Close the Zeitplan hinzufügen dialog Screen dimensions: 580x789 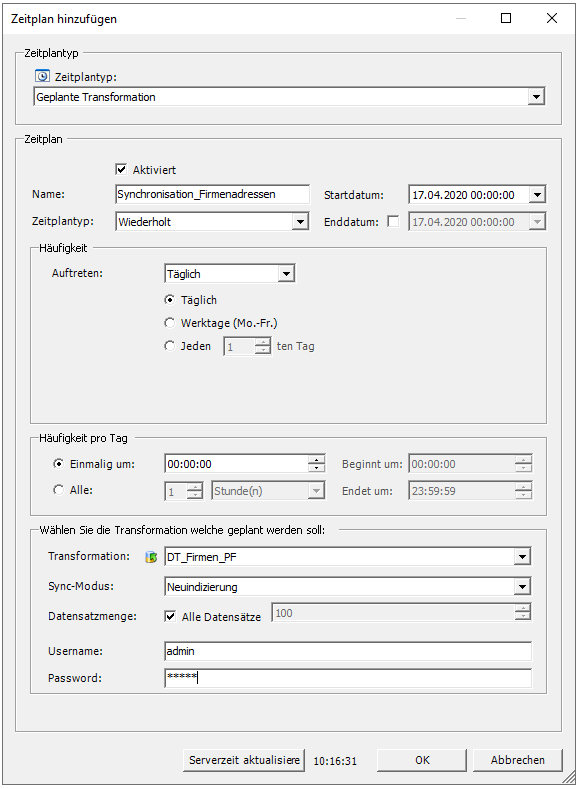point(552,19)
